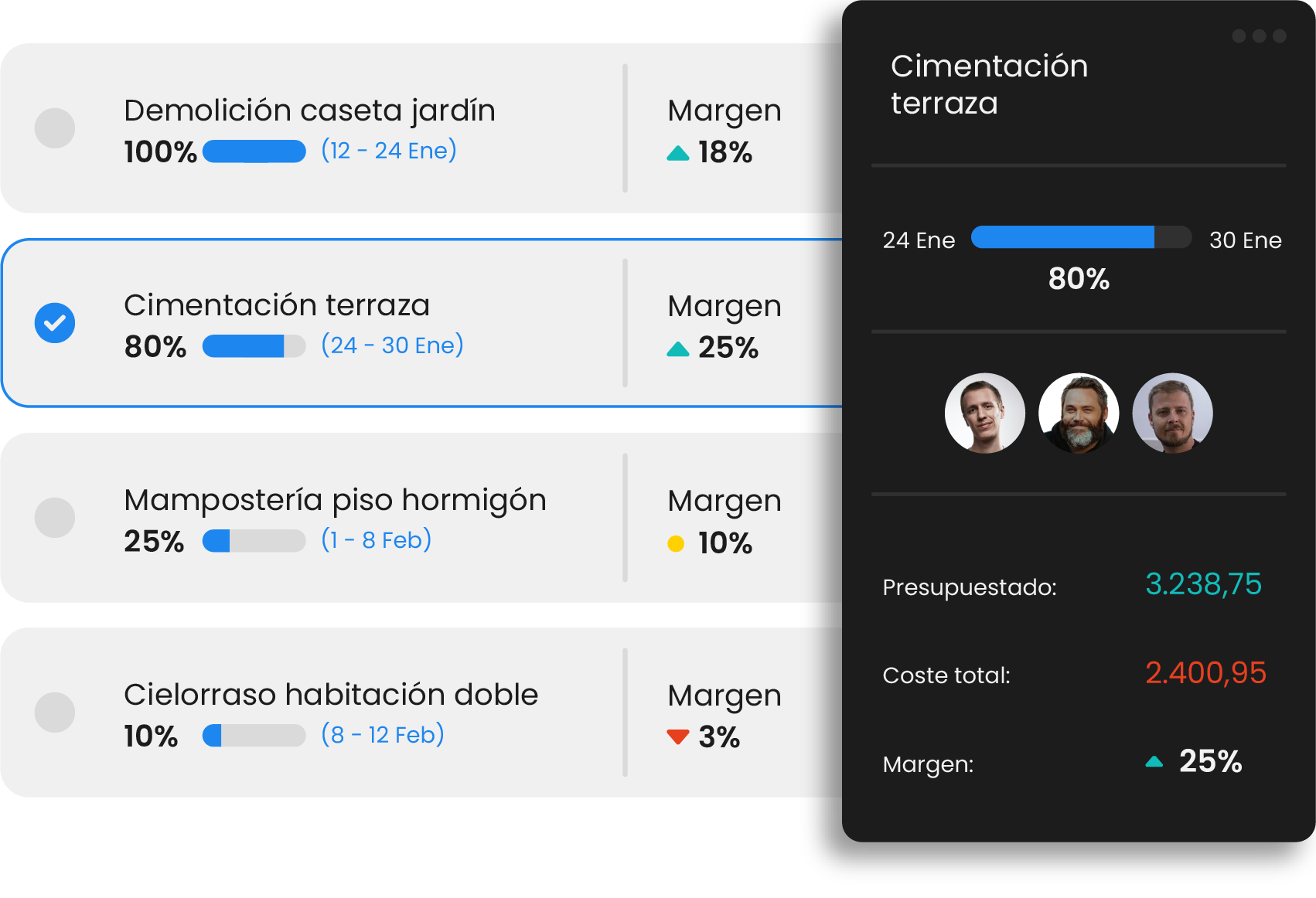Click the green arrow next to Cimentación terraza 25% margin
1316x898 pixels.
click(677, 349)
